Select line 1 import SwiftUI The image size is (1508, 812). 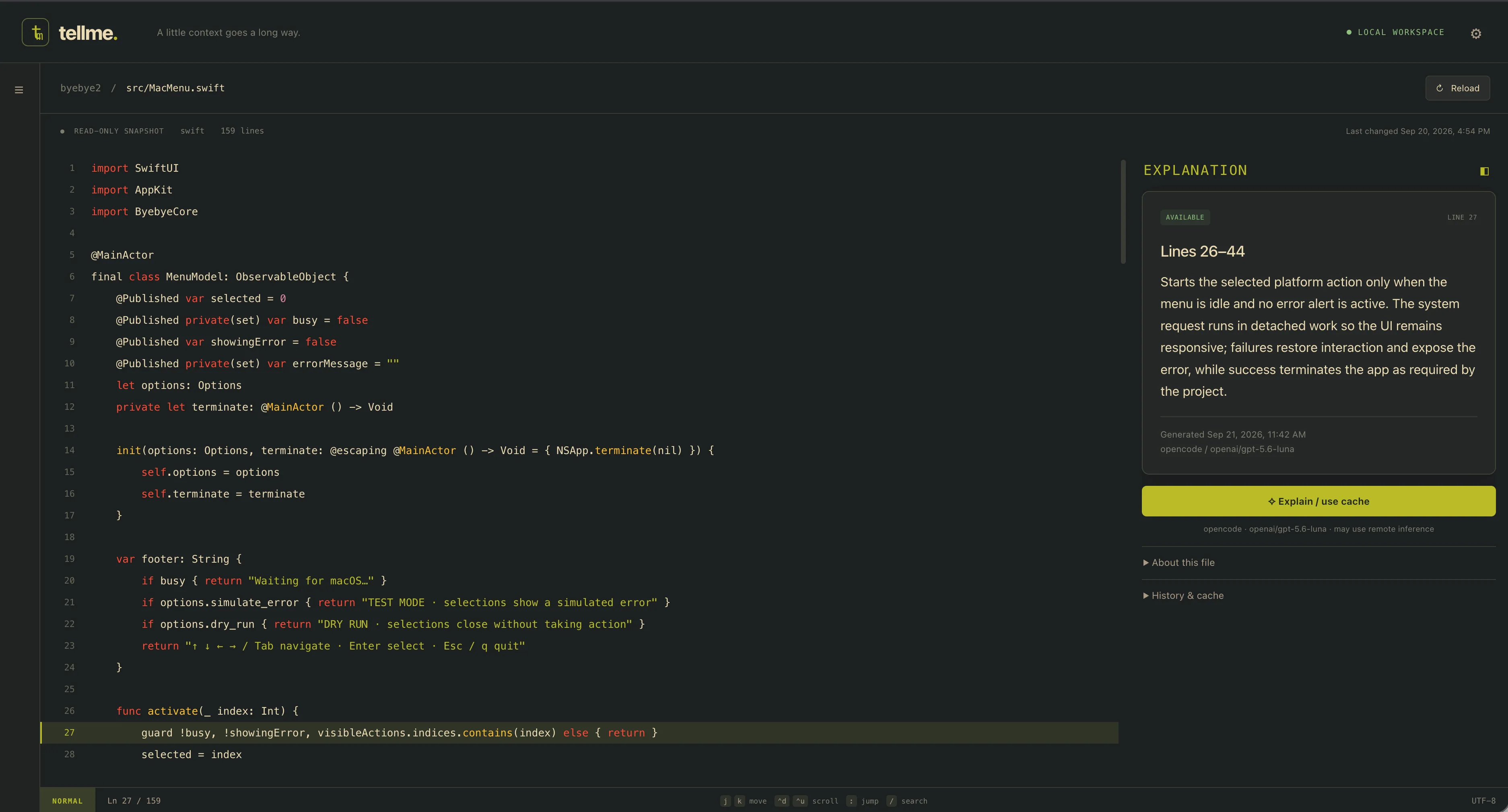pos(579,169)
